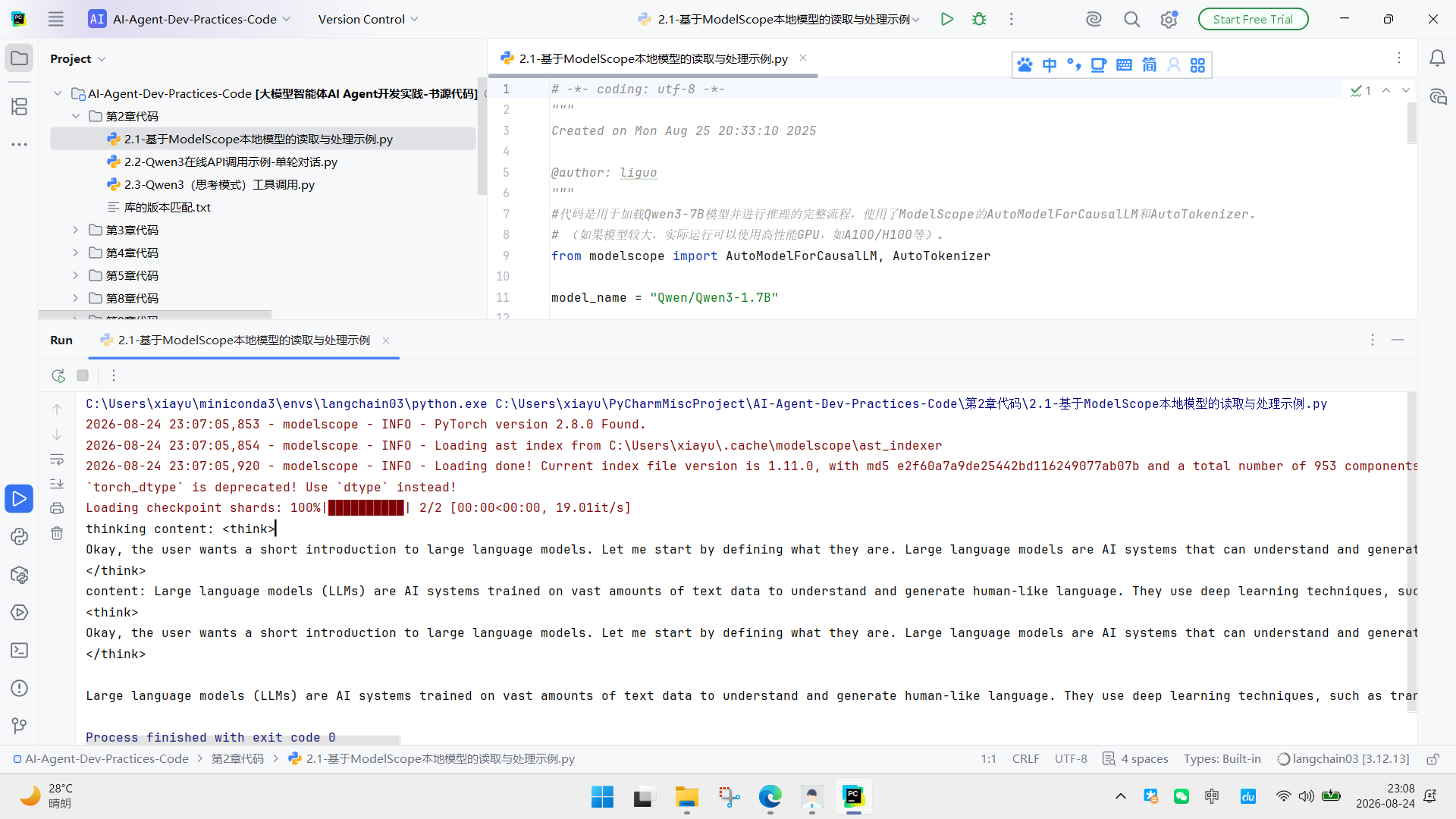The height and width of the screenshot is (819, 1456).
Task: Expand the 第3章代码 folder
Action: pos(76,230)
